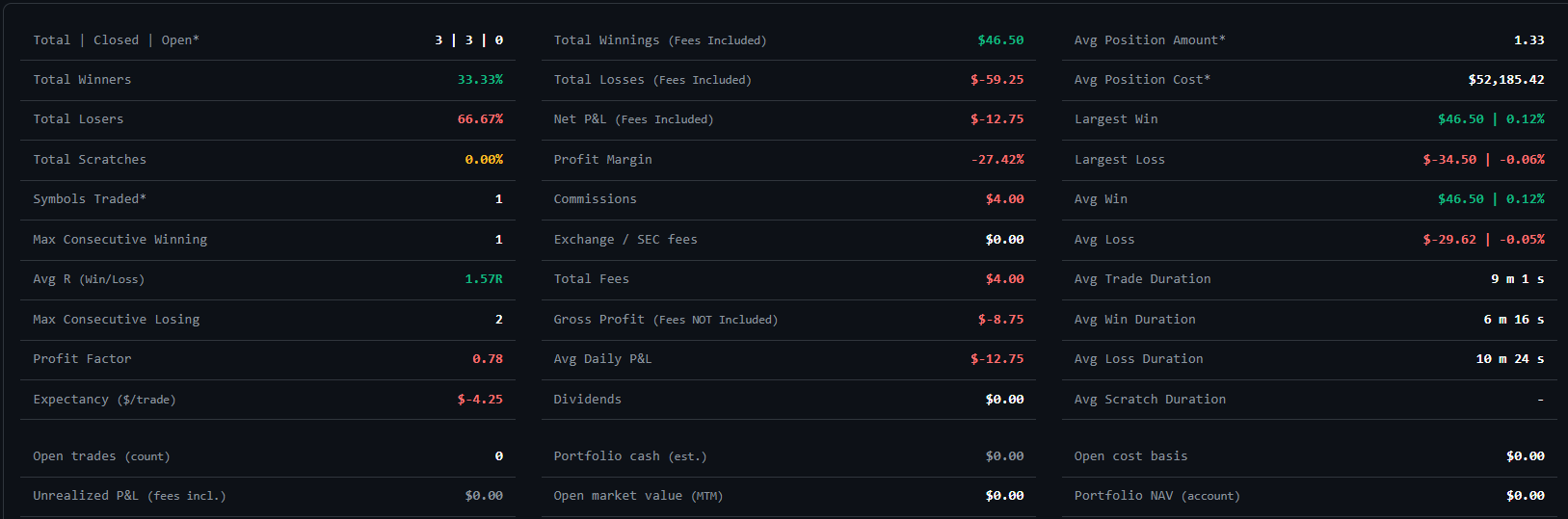This screenshot has height=519, width=1568.
Task: Click the Profit Margin value -27.42%
Action: tap(997, 160)
